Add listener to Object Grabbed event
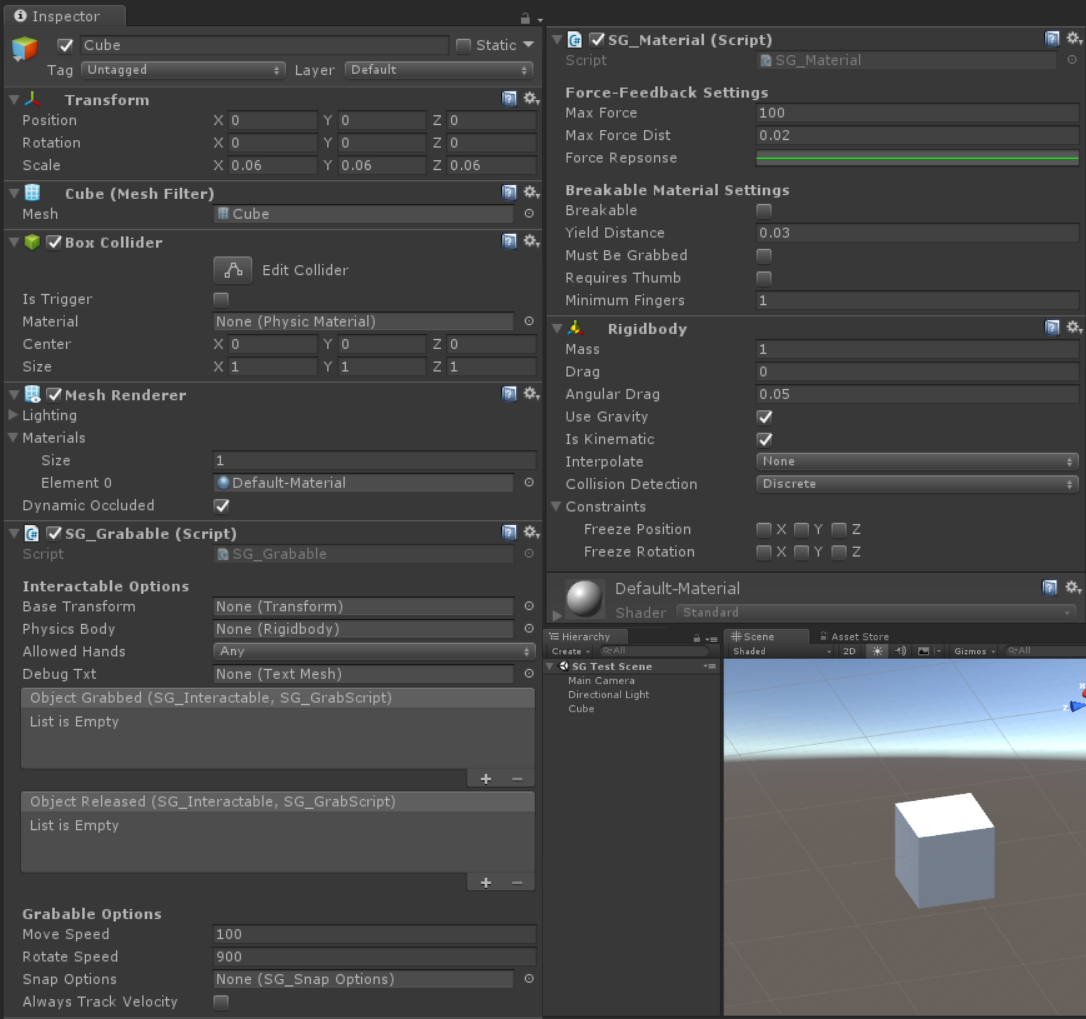1086x1019 pixels. click(486, 778)
